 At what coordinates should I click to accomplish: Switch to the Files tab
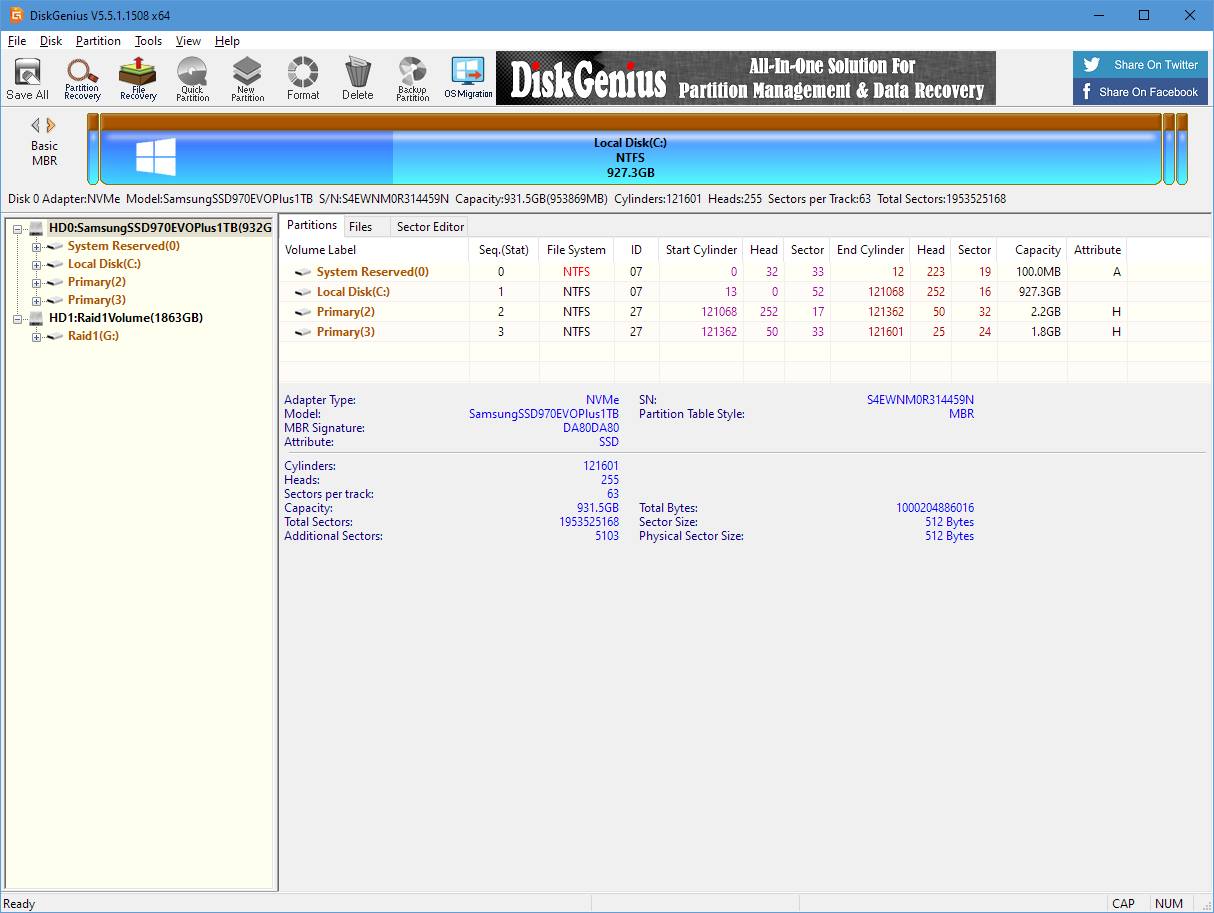(361, 227)
